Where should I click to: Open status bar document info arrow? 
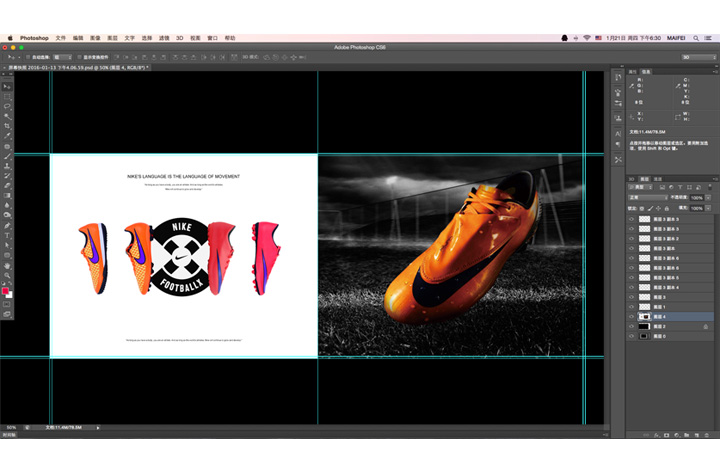coord(98,428)
